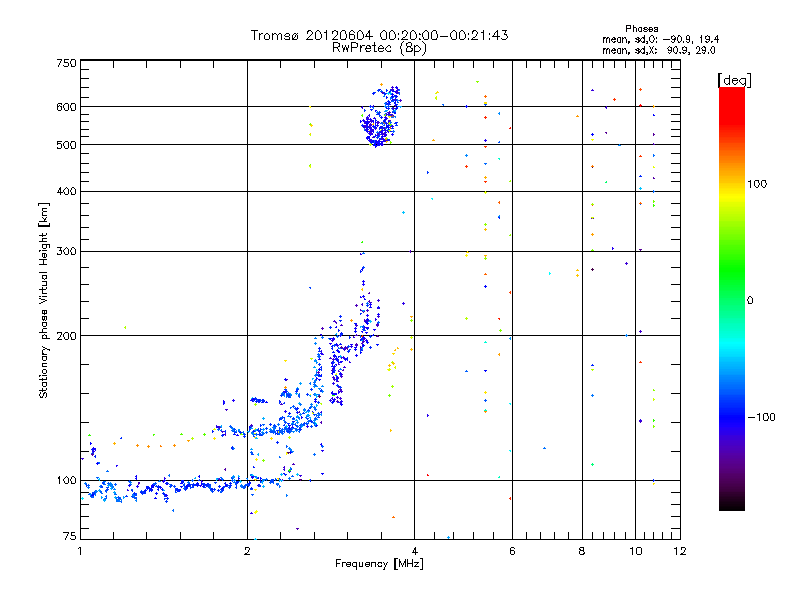Click the colorbar tick label '0'
Viewport: 800px width, 600px height.
(x=750, y=301)
